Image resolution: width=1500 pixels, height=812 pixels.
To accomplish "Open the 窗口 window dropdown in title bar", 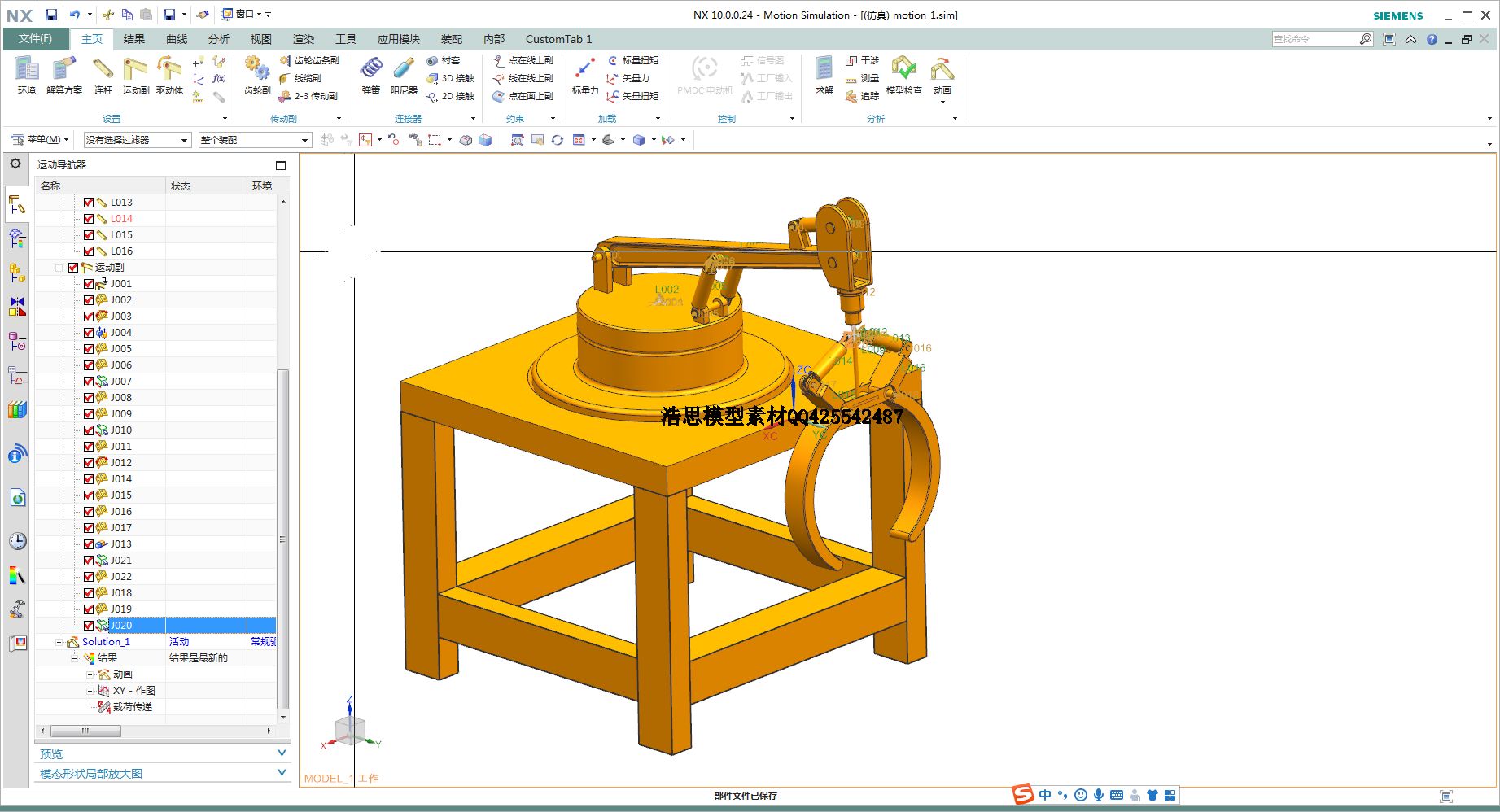I will click(x=245, y=15).
